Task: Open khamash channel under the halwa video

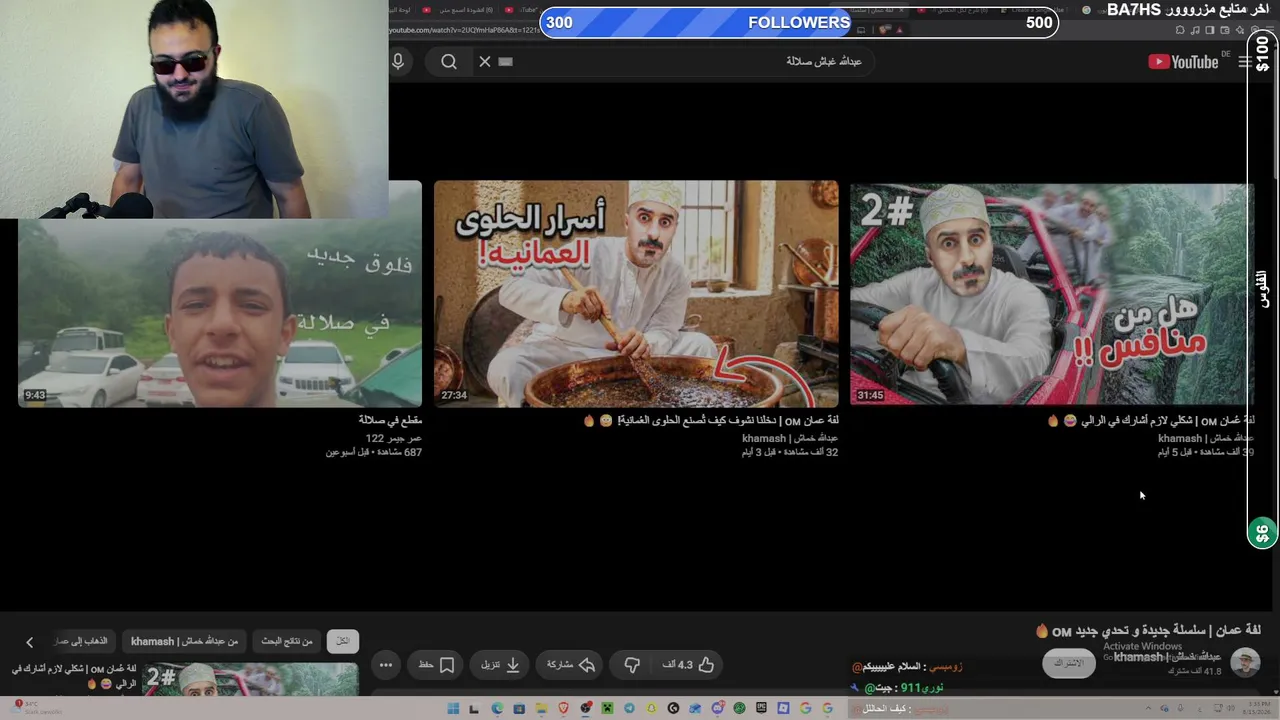Action: [x=790, y=438]
